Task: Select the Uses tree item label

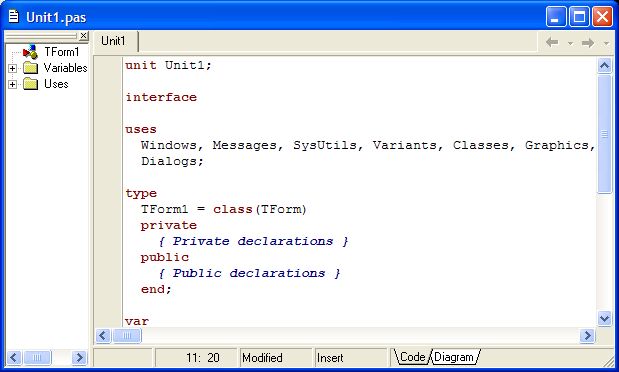Action: pos(56,84)
